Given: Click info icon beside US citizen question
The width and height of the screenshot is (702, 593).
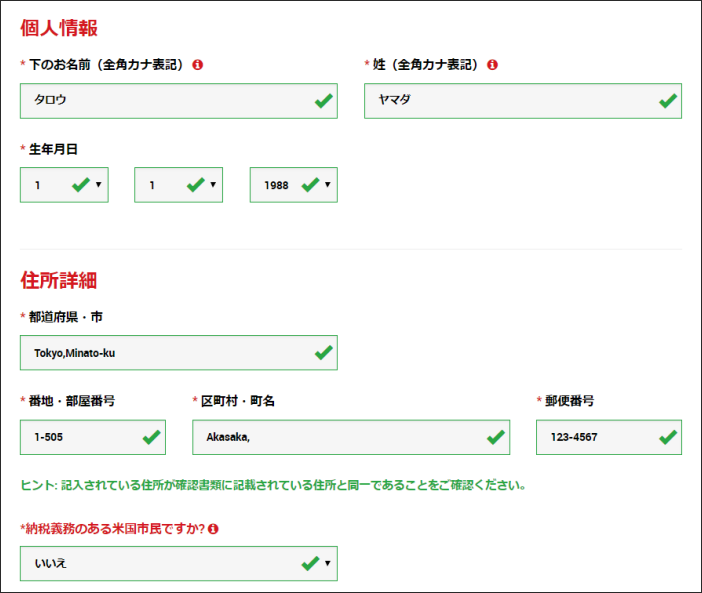Looking at the screenshot, I should (x=213, y=529).
